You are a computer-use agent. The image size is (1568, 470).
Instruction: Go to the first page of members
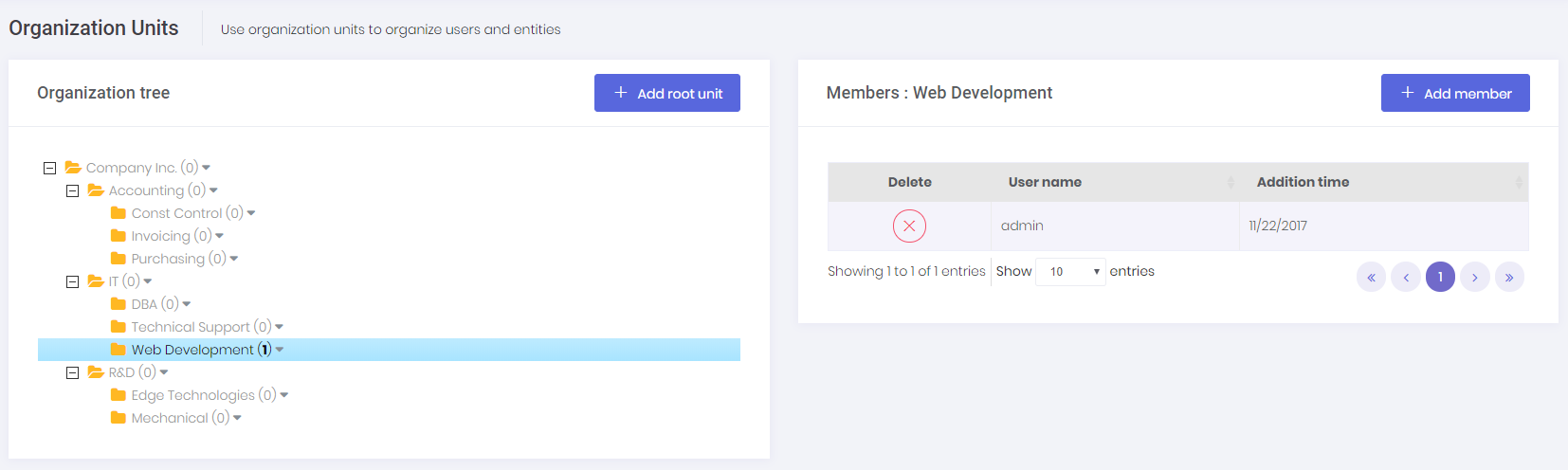click(1371, 277)
